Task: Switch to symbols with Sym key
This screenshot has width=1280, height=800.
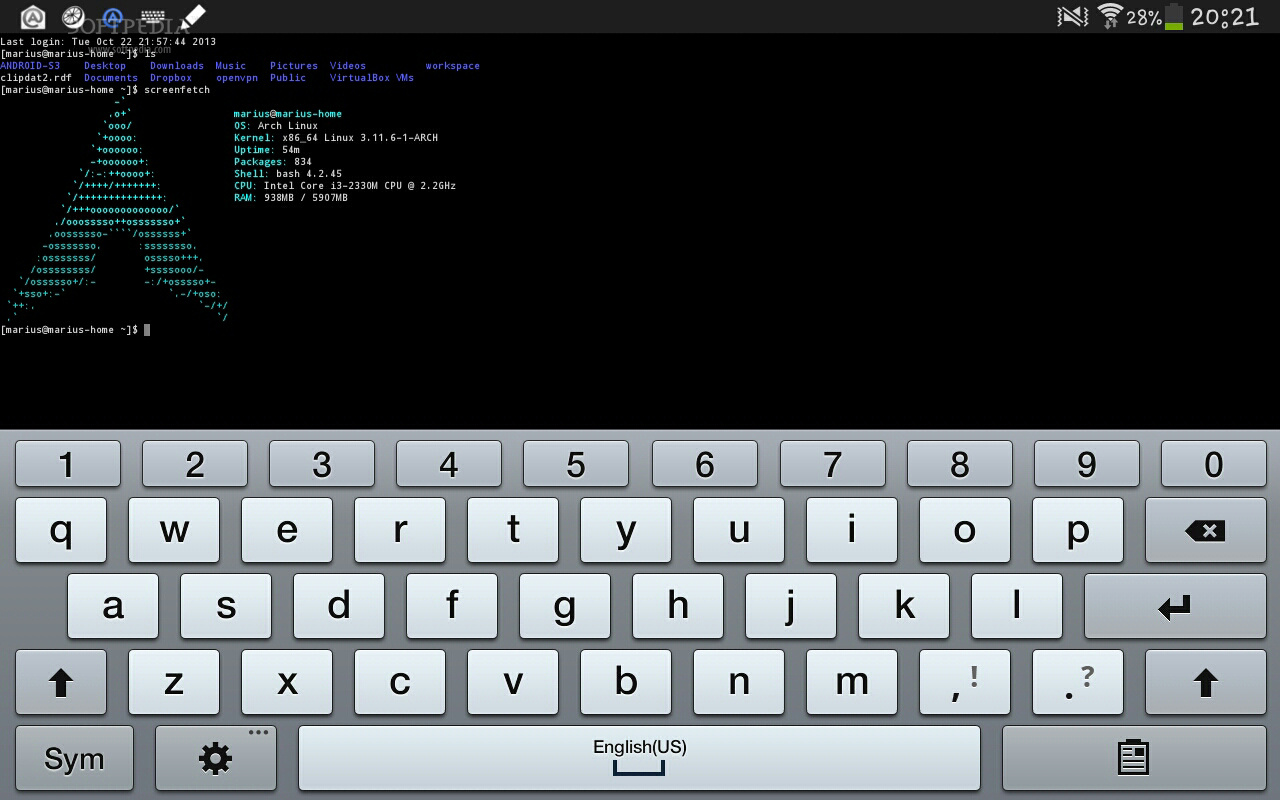Action: (74, 758)
